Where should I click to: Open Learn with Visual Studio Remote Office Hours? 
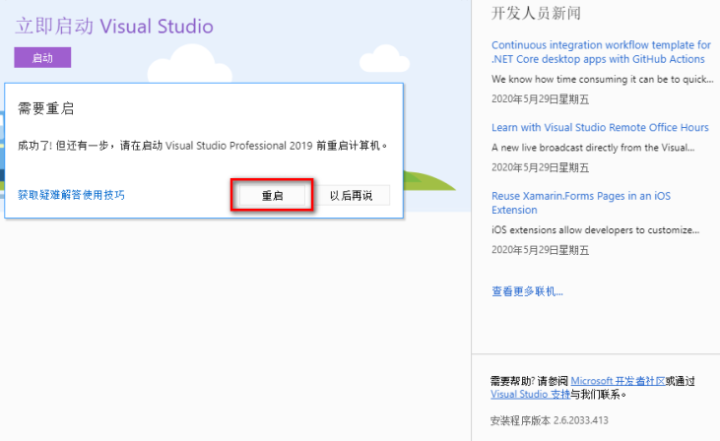(x=599, y=128)
